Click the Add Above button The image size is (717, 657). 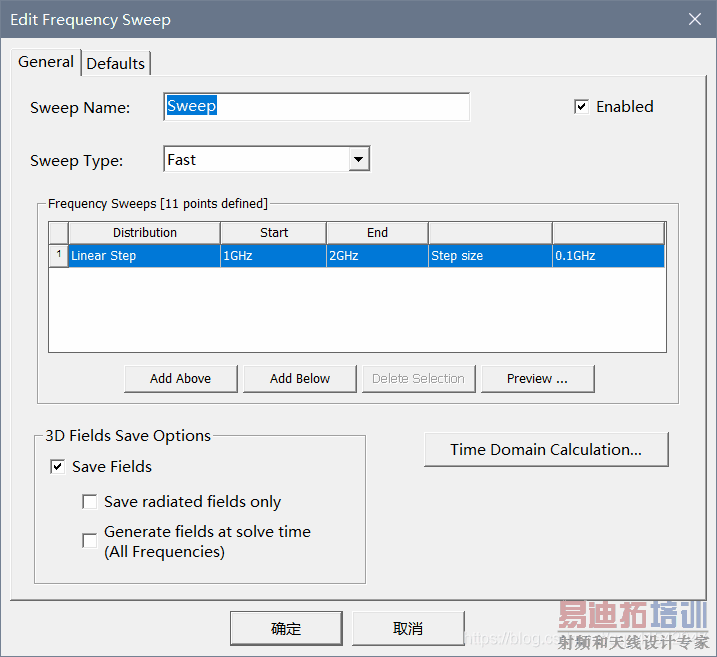(x=181, y=379)
